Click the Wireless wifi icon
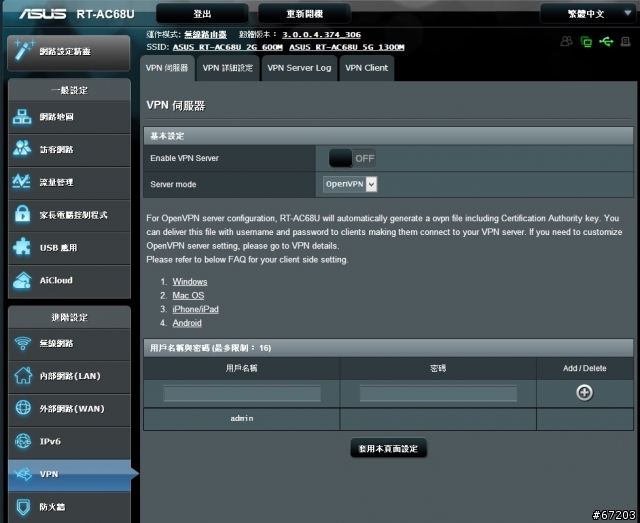The width and height of the screenshot is (640, 523). point(22,343)
